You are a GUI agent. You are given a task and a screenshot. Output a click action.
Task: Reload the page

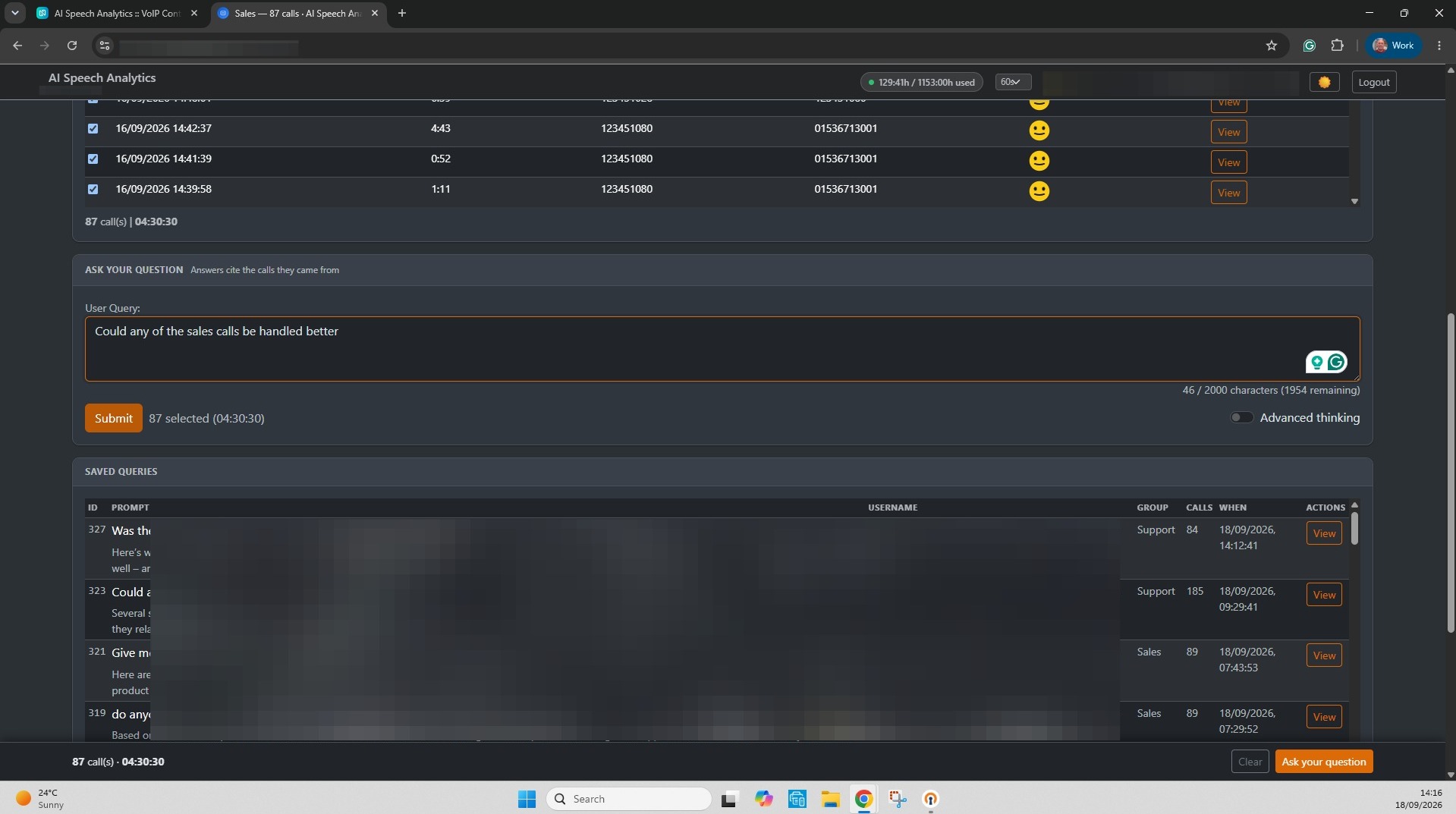click(72, 46)
